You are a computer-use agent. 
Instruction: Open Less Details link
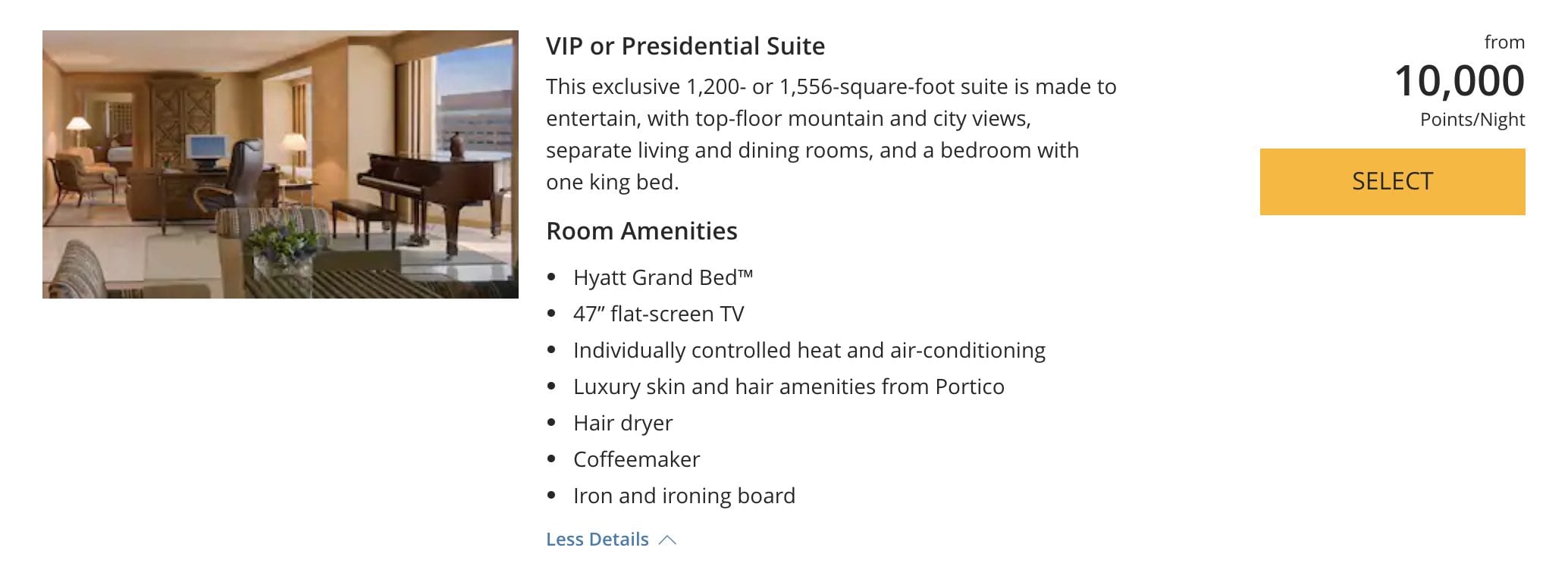click(597, 539)
